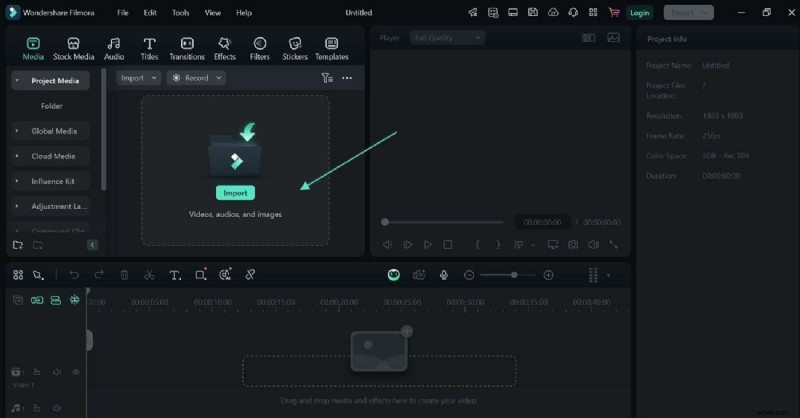Step to the previous frame in the player

(x=387, y=245)
